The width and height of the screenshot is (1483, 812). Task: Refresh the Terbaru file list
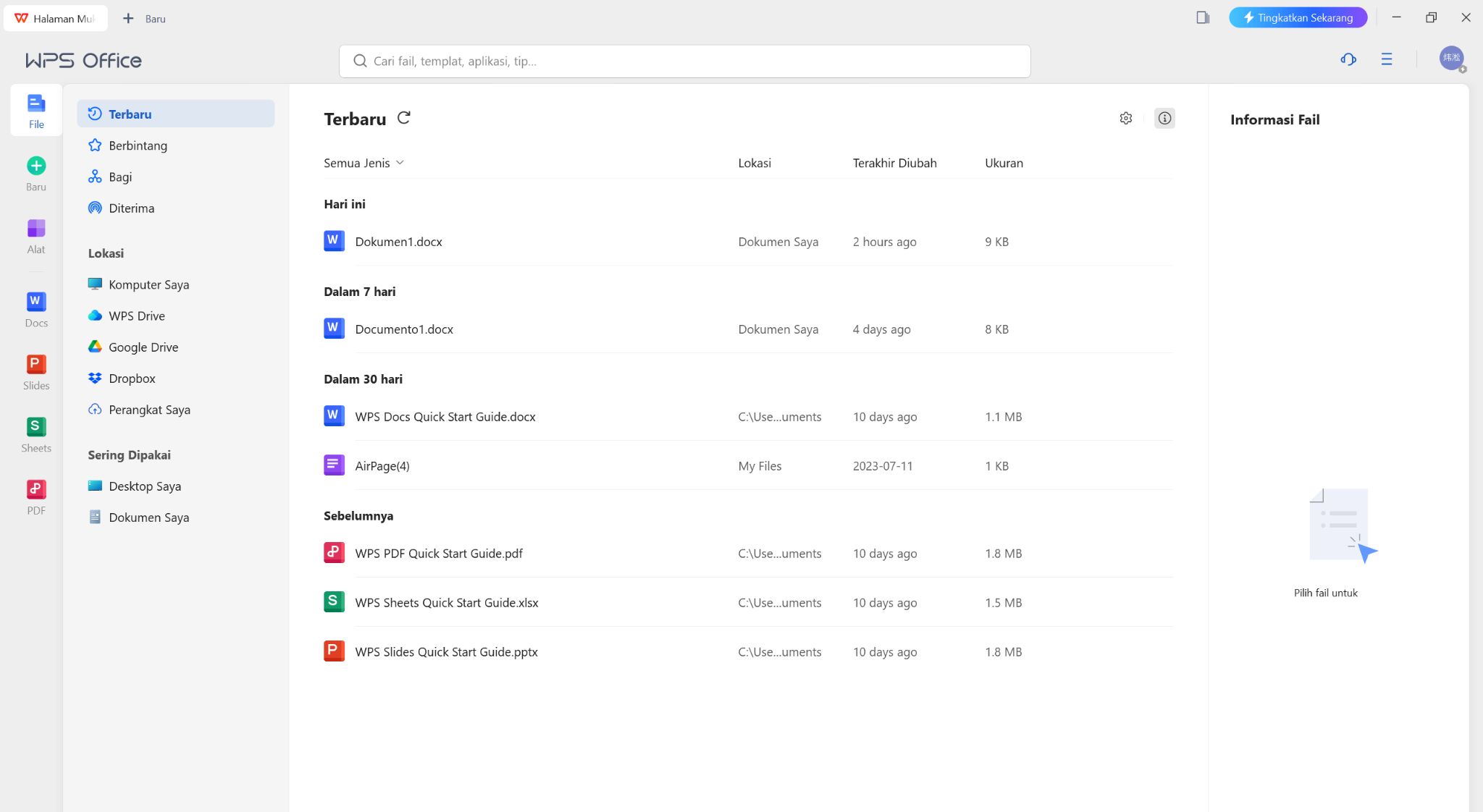(x=404, y=118)
